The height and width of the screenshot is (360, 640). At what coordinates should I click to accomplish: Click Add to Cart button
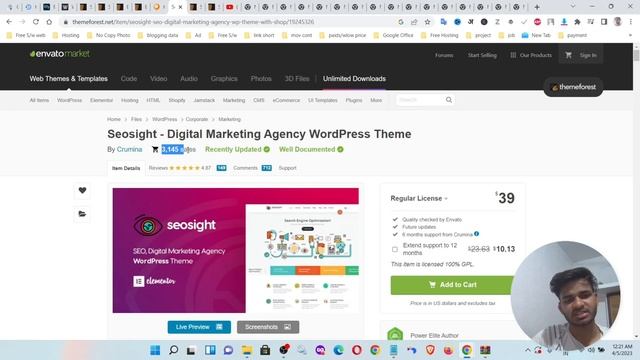(x=452, y=285)
